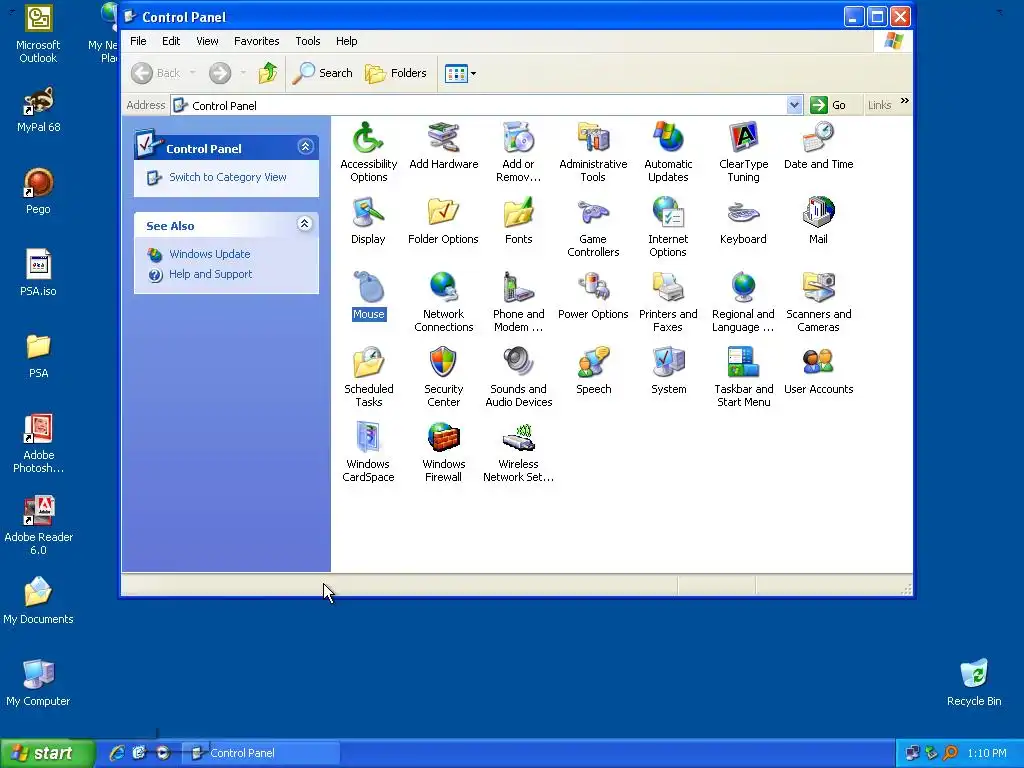The image size is (1024, 768).
Task: Toggle the Folders pane button
Action: click(396, 73)
